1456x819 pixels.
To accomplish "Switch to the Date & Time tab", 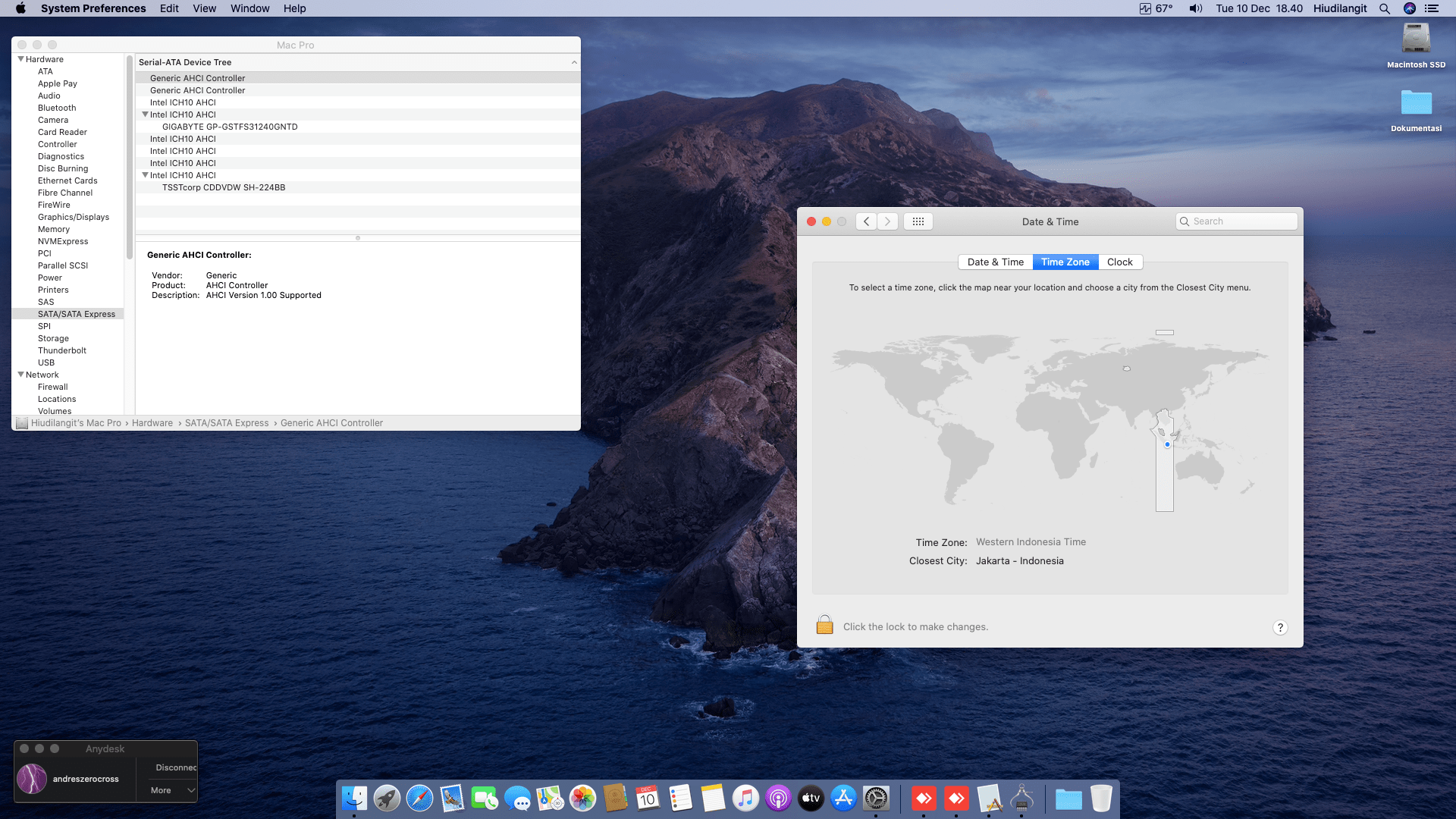I will tap(995, 262).
